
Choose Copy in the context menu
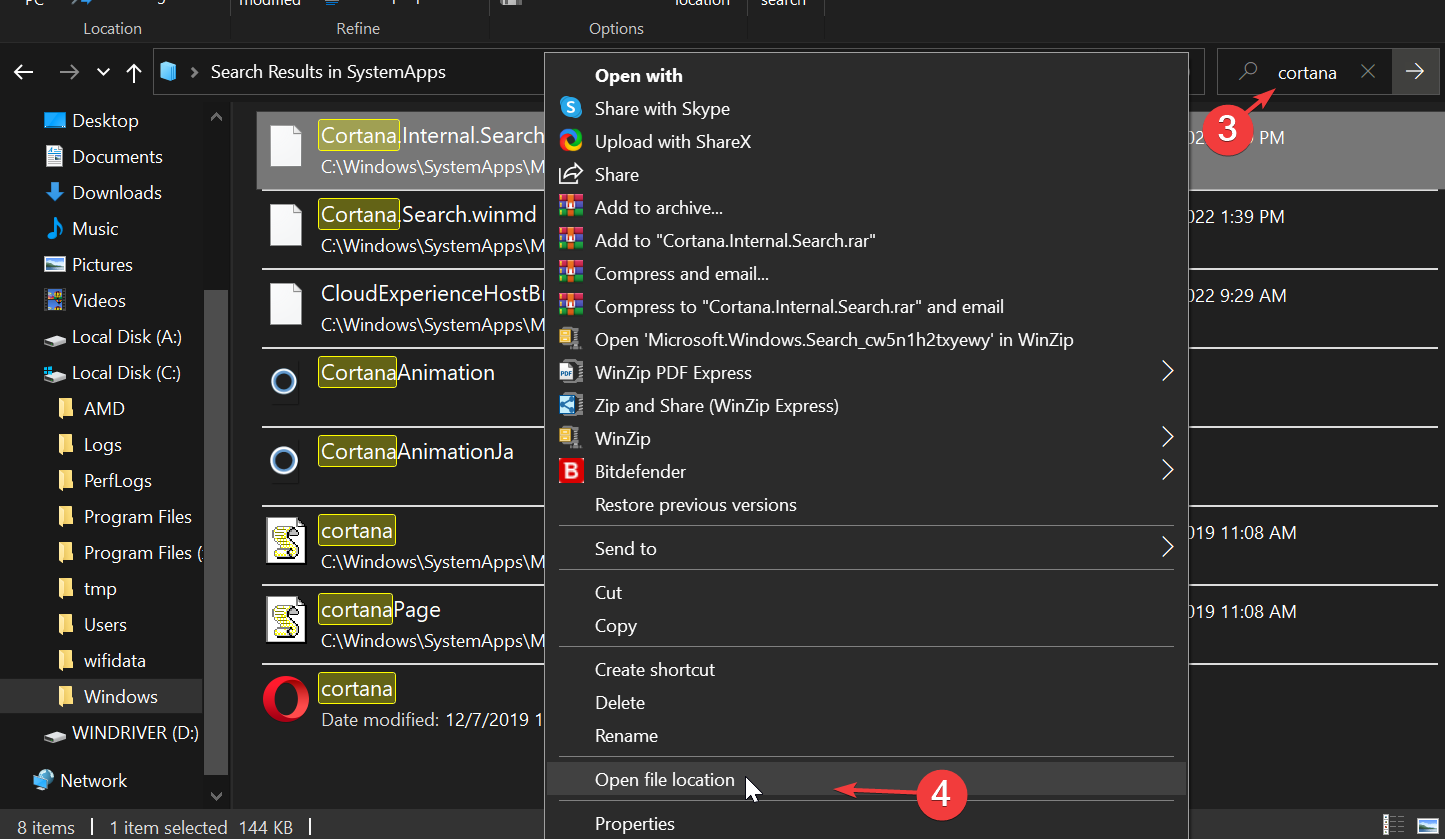[615, 625]
